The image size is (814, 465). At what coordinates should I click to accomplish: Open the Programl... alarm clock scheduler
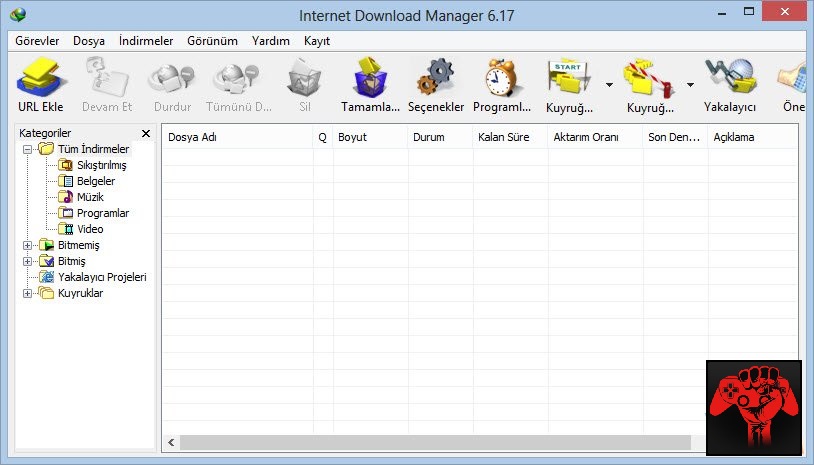[x=501, y=78]
